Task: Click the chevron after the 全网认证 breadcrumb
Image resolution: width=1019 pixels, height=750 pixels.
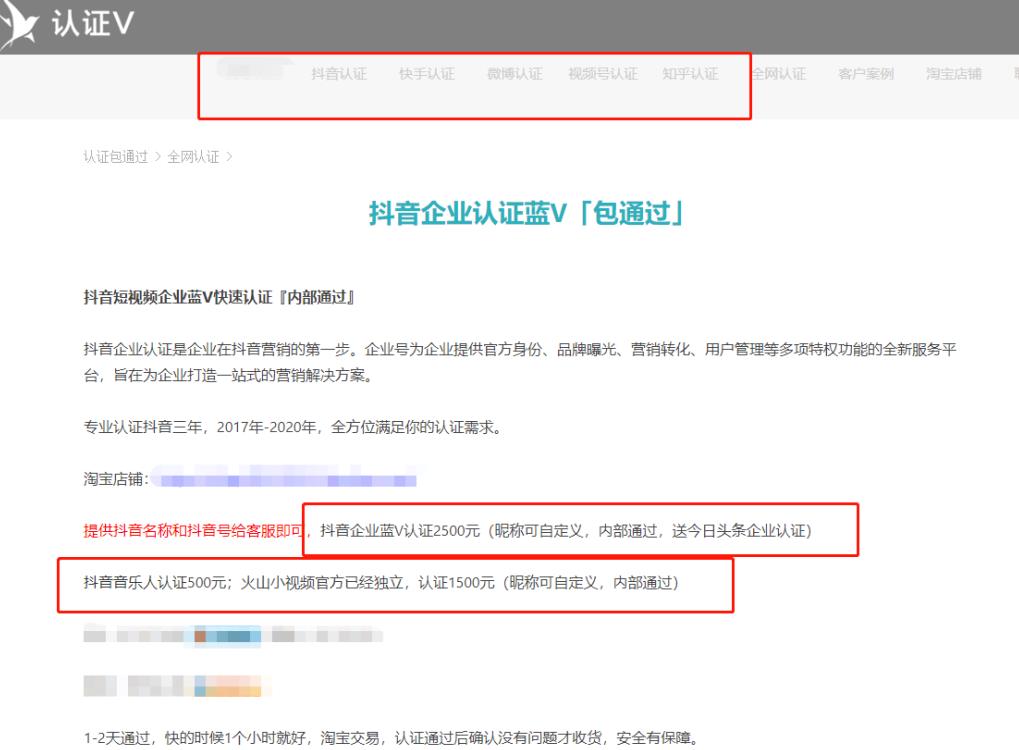Action: click(x=229, y=157)
